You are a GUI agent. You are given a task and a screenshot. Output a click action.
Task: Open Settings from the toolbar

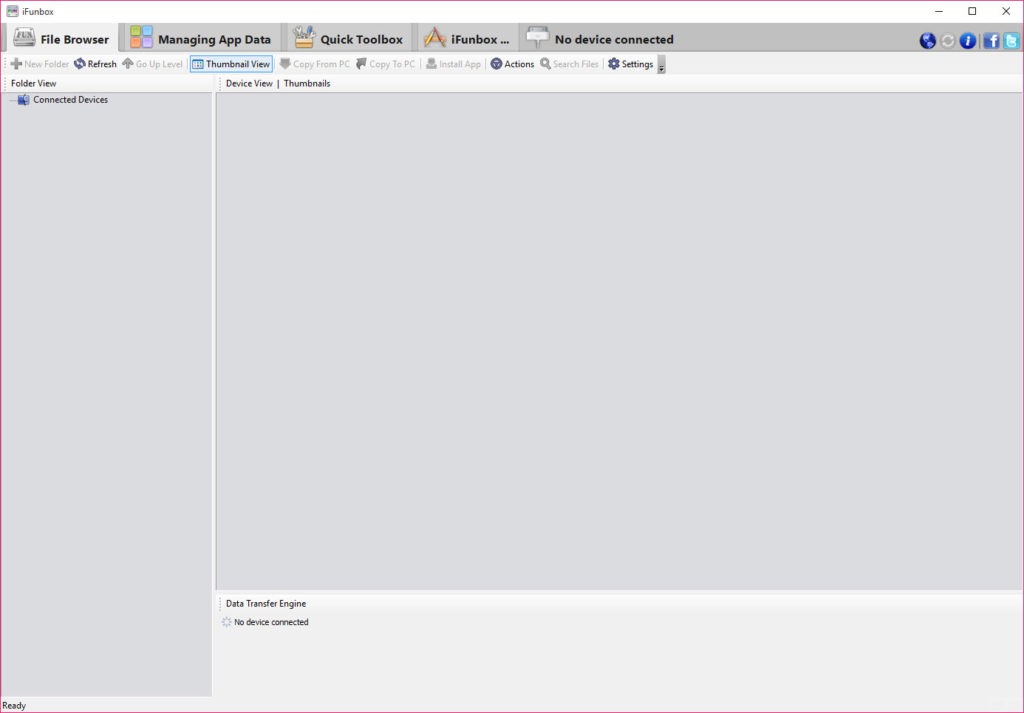tap(631, 64)
